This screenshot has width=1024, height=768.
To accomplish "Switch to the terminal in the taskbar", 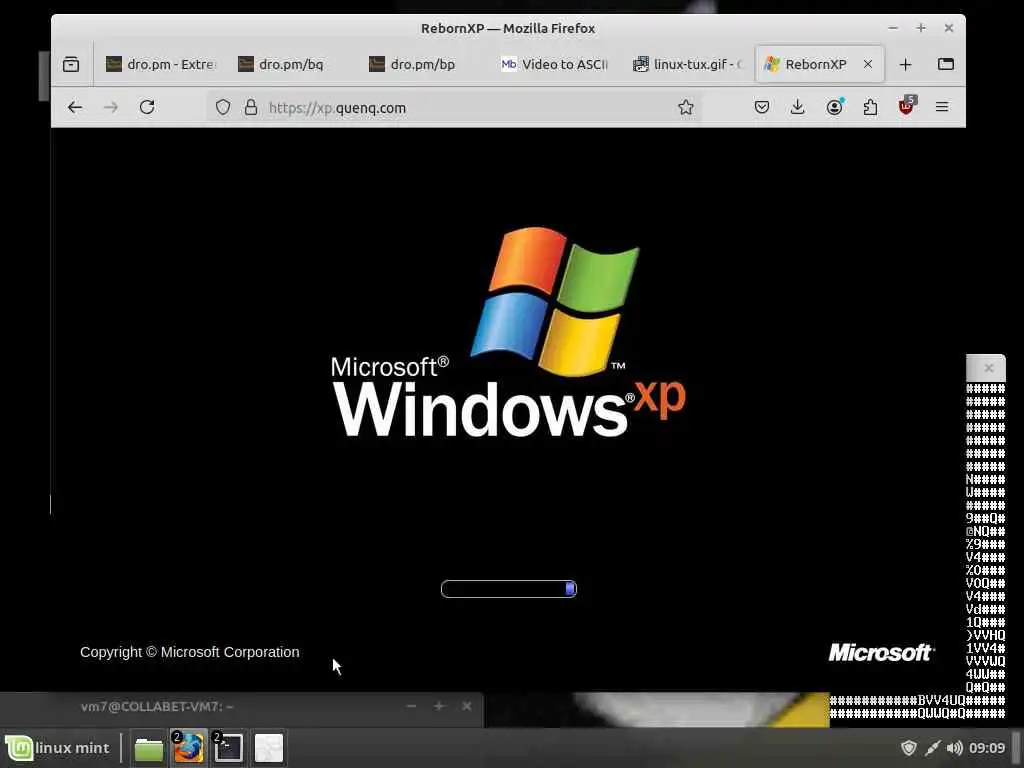I will [229, 748].
